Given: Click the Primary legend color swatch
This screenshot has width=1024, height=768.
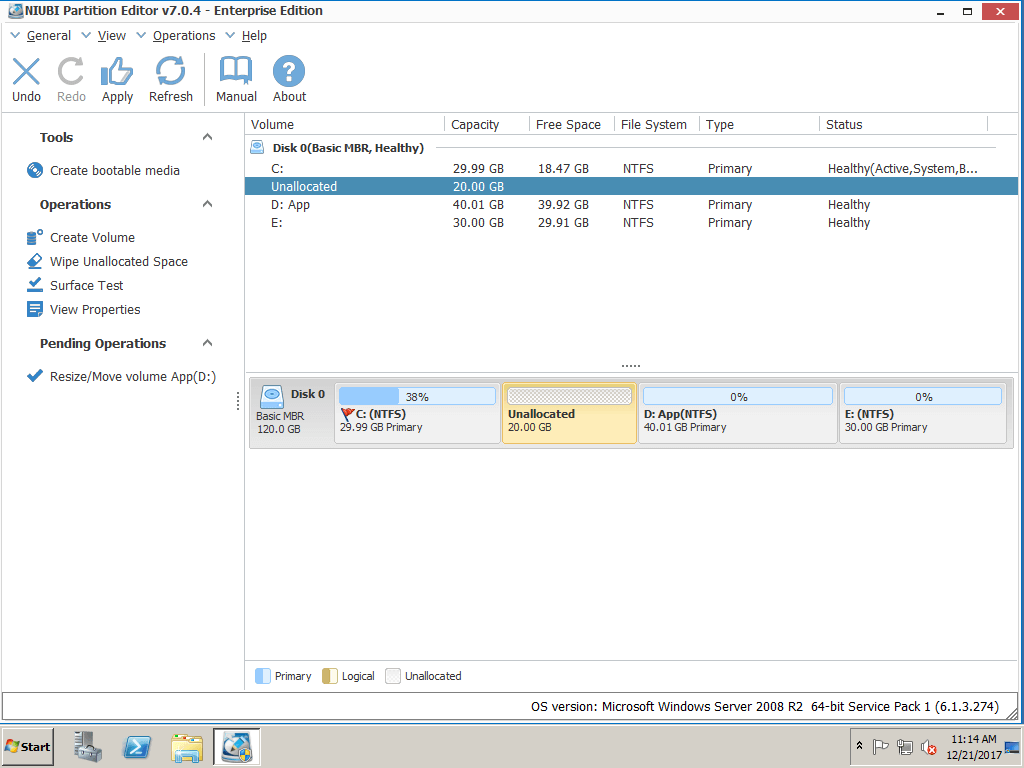Looking at the screenshot, I should pyautogui.click(x=263, y=676).
